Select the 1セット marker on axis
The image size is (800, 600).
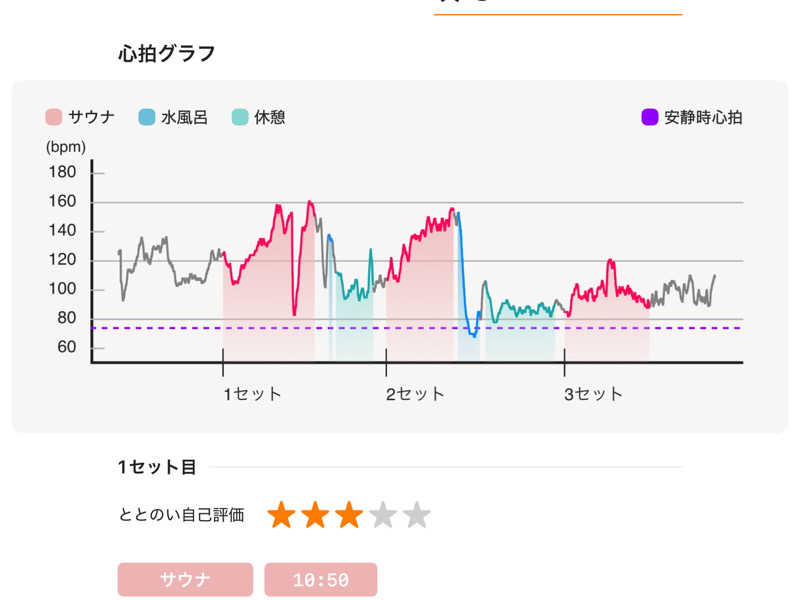(252, 394)
